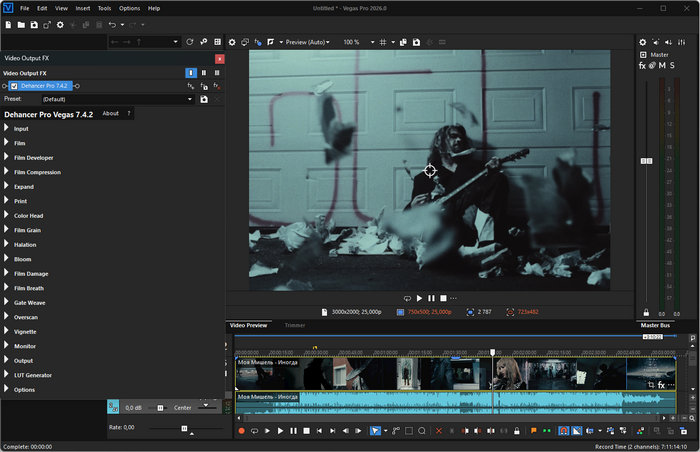Insert marker with orange flag icon

(x=533, y=431)
